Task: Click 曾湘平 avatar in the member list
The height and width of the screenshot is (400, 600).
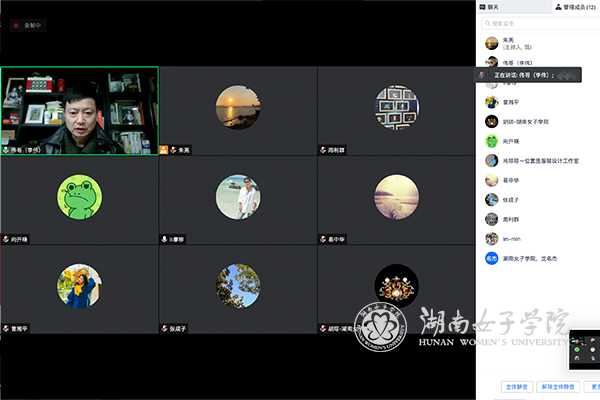Action: pyautogui.click(x=491, y=102)
